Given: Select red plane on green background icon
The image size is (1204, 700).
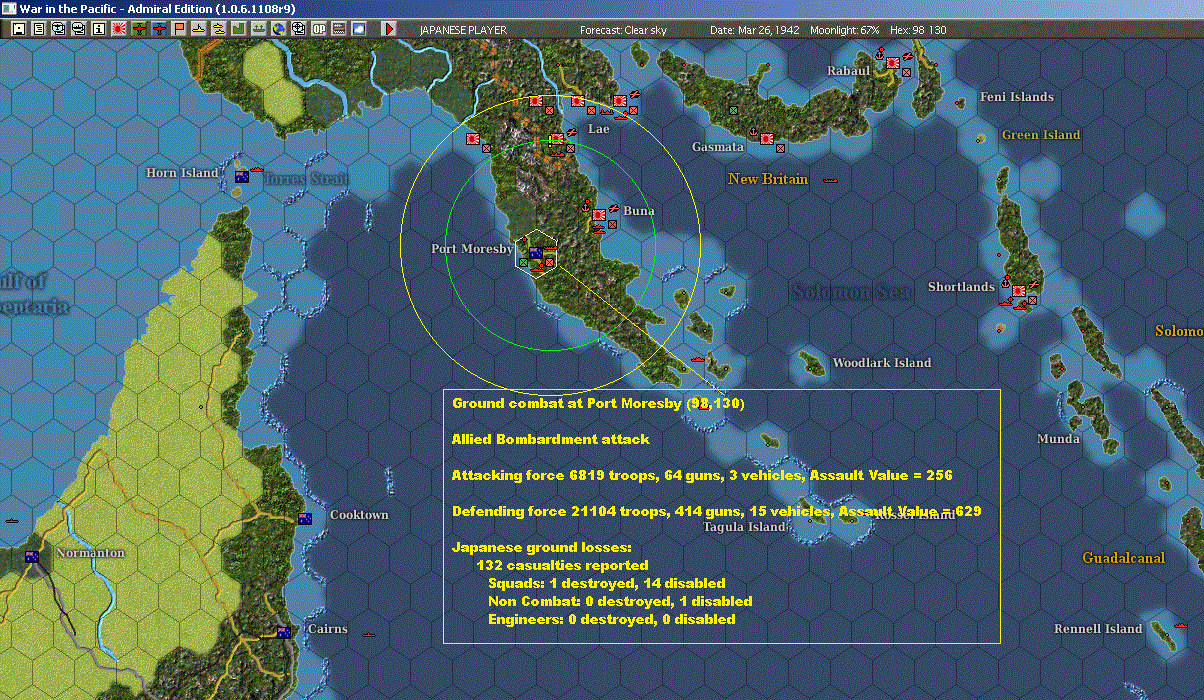Looking at the screenshot, I should 138,29.
